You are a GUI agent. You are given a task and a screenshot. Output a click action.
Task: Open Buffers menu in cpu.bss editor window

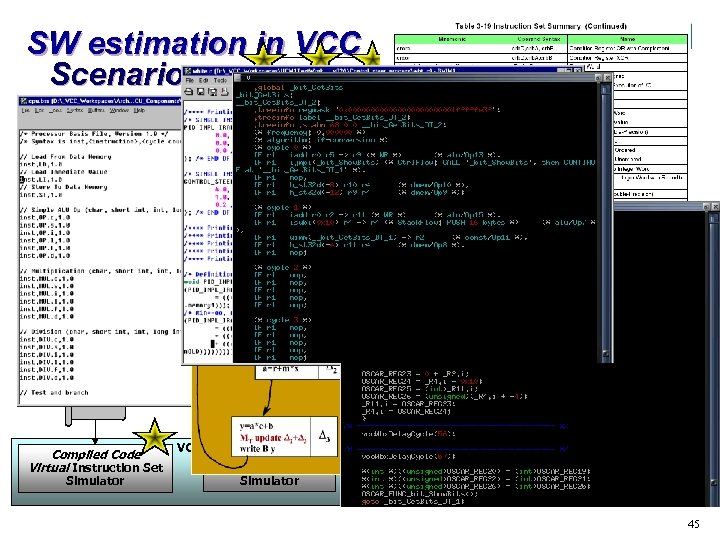point(96,110)
